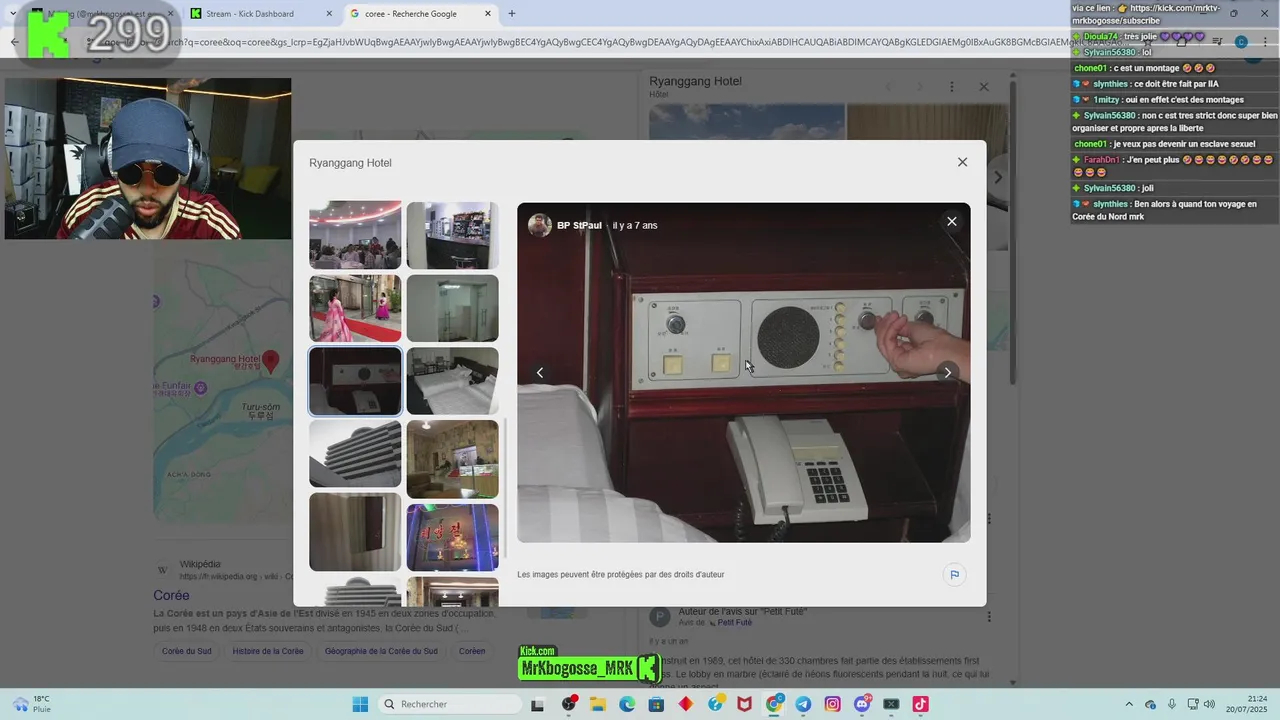Image resolution: width=1280 pixels, height=720 pixels.
Task: Open the Windows Start menu
Action: point(360,704)
